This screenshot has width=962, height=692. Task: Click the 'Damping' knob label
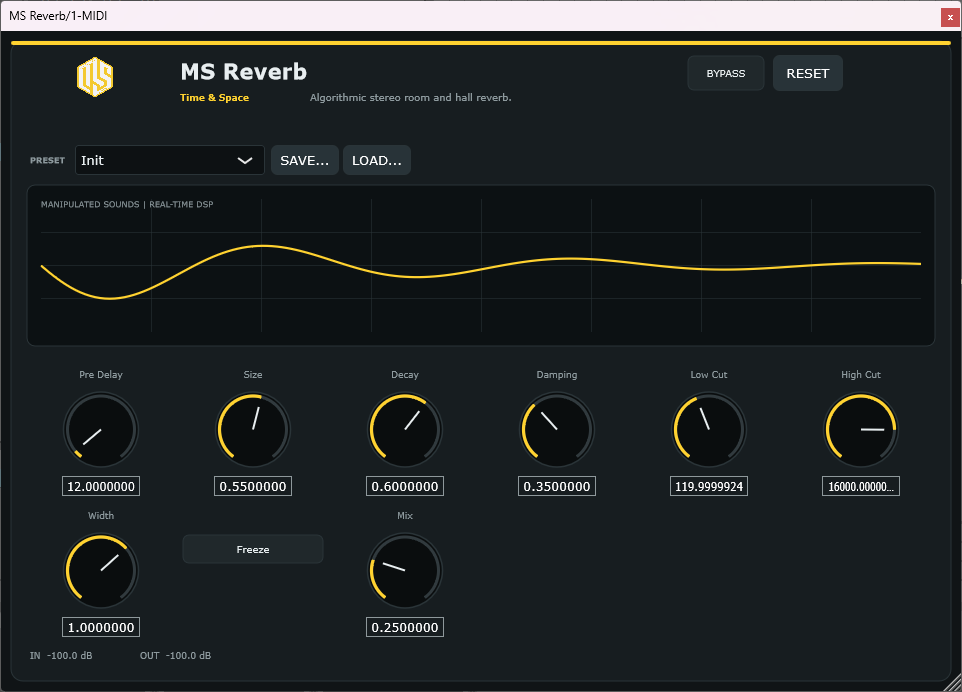point(557,374)
